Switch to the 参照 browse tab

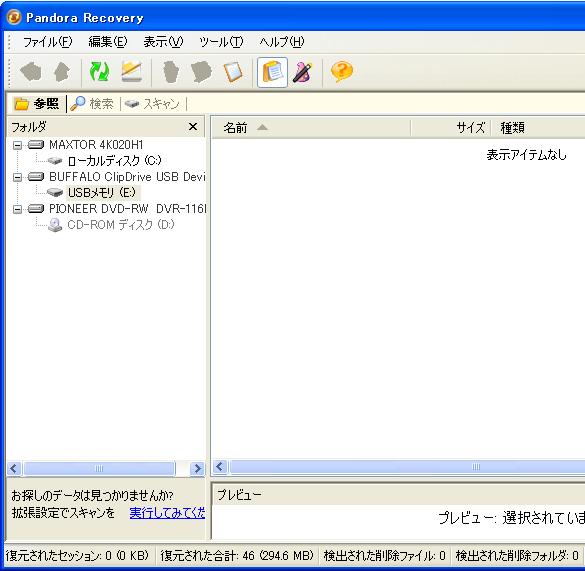(37, 104)
